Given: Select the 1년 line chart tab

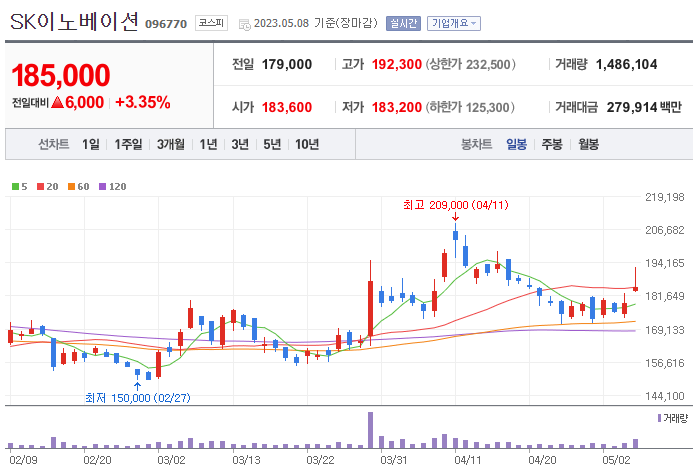Looking at the screenshot, I should point(208,144).
